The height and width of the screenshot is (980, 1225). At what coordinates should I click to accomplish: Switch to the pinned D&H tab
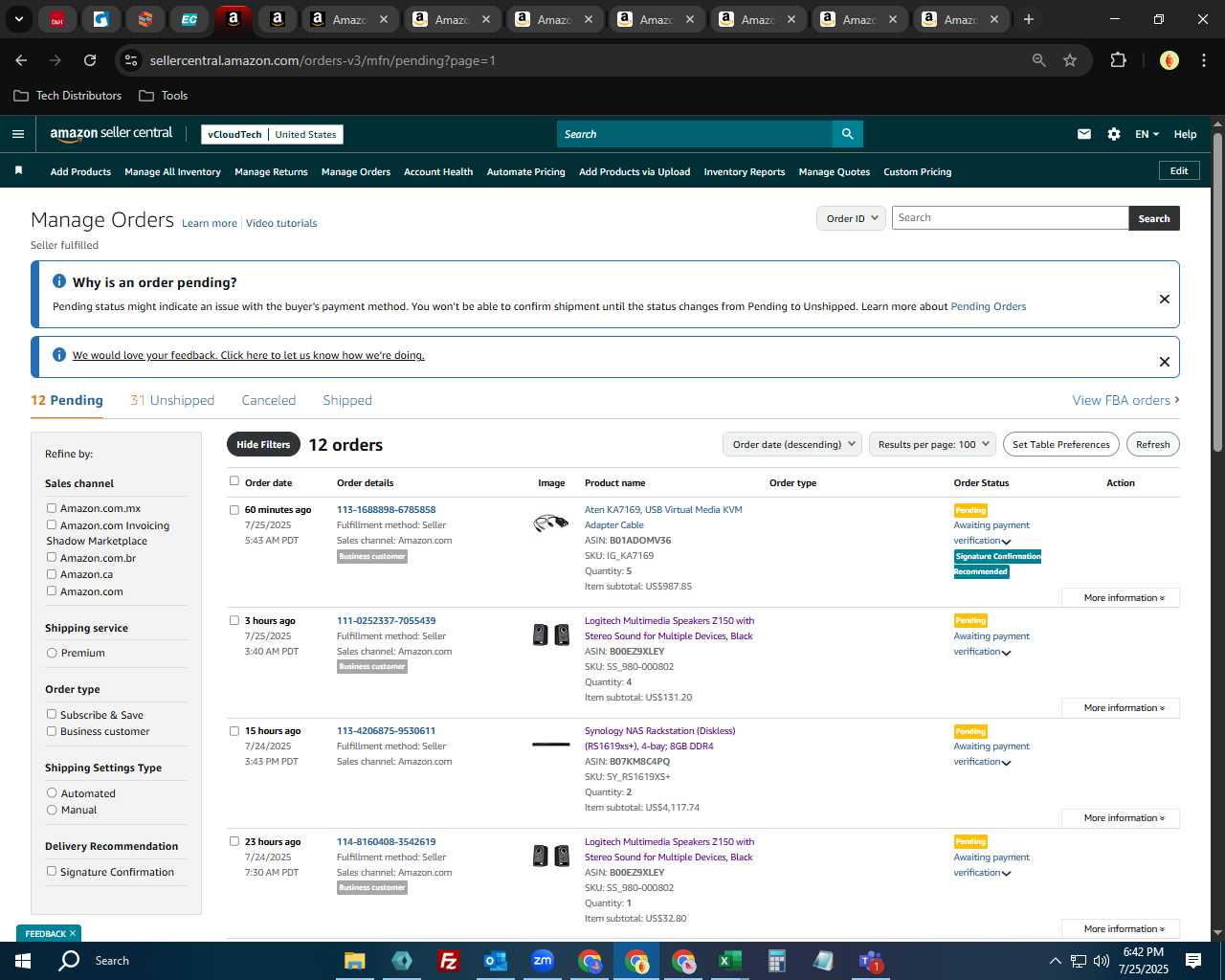[57, 19]
